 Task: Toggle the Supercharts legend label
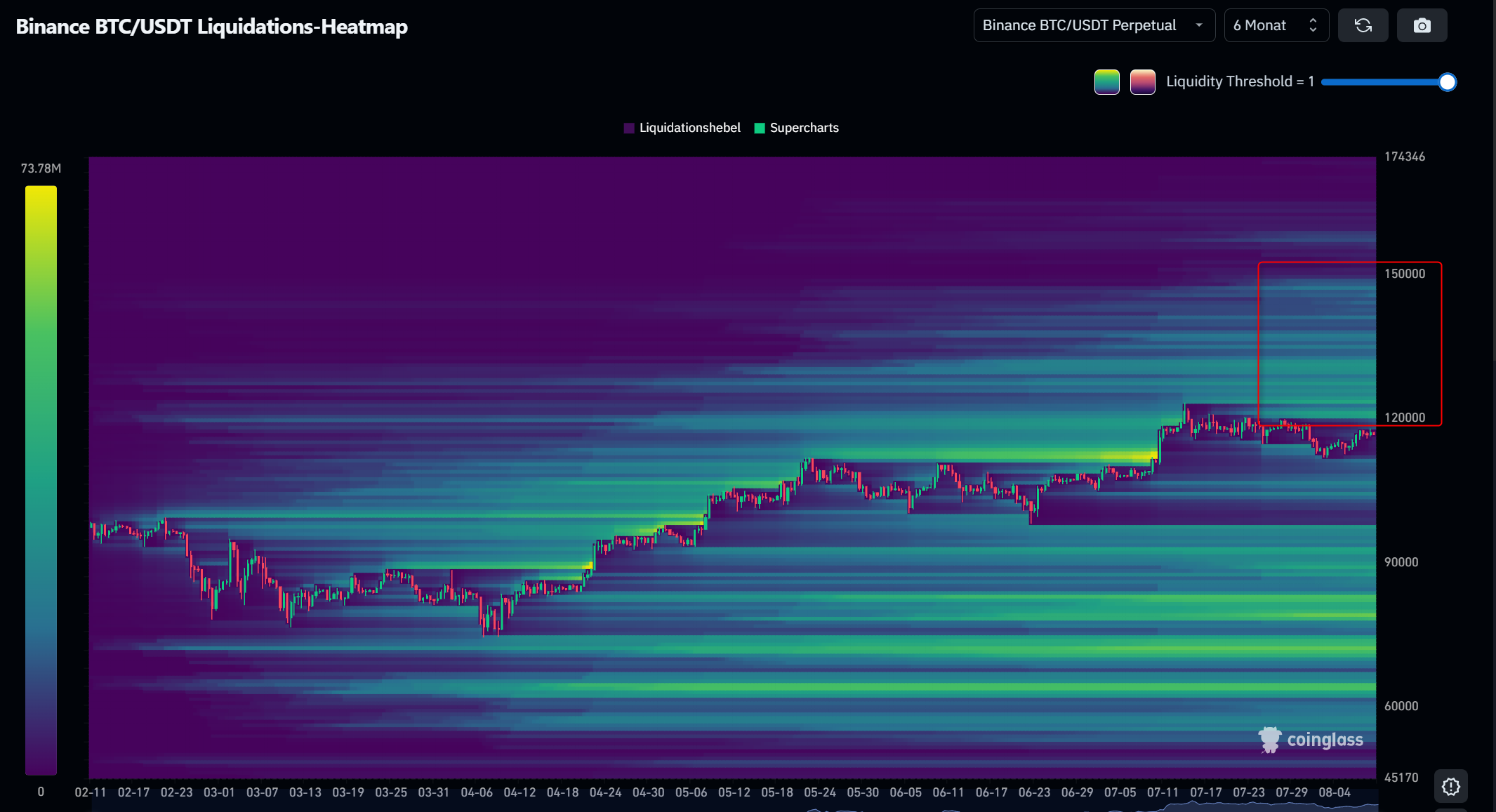click(804, 128)
